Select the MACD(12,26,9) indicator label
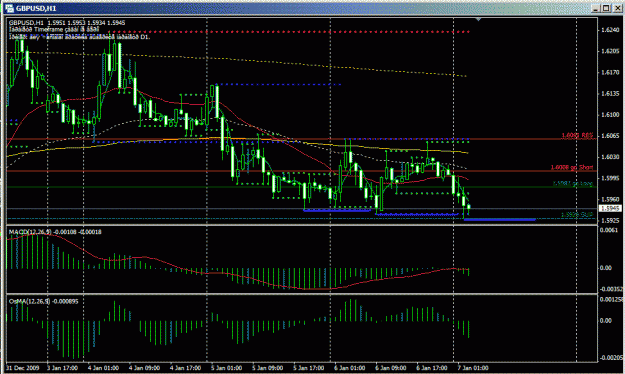Image resolution: width=625 pixels, height=374 pixels. 55,232
